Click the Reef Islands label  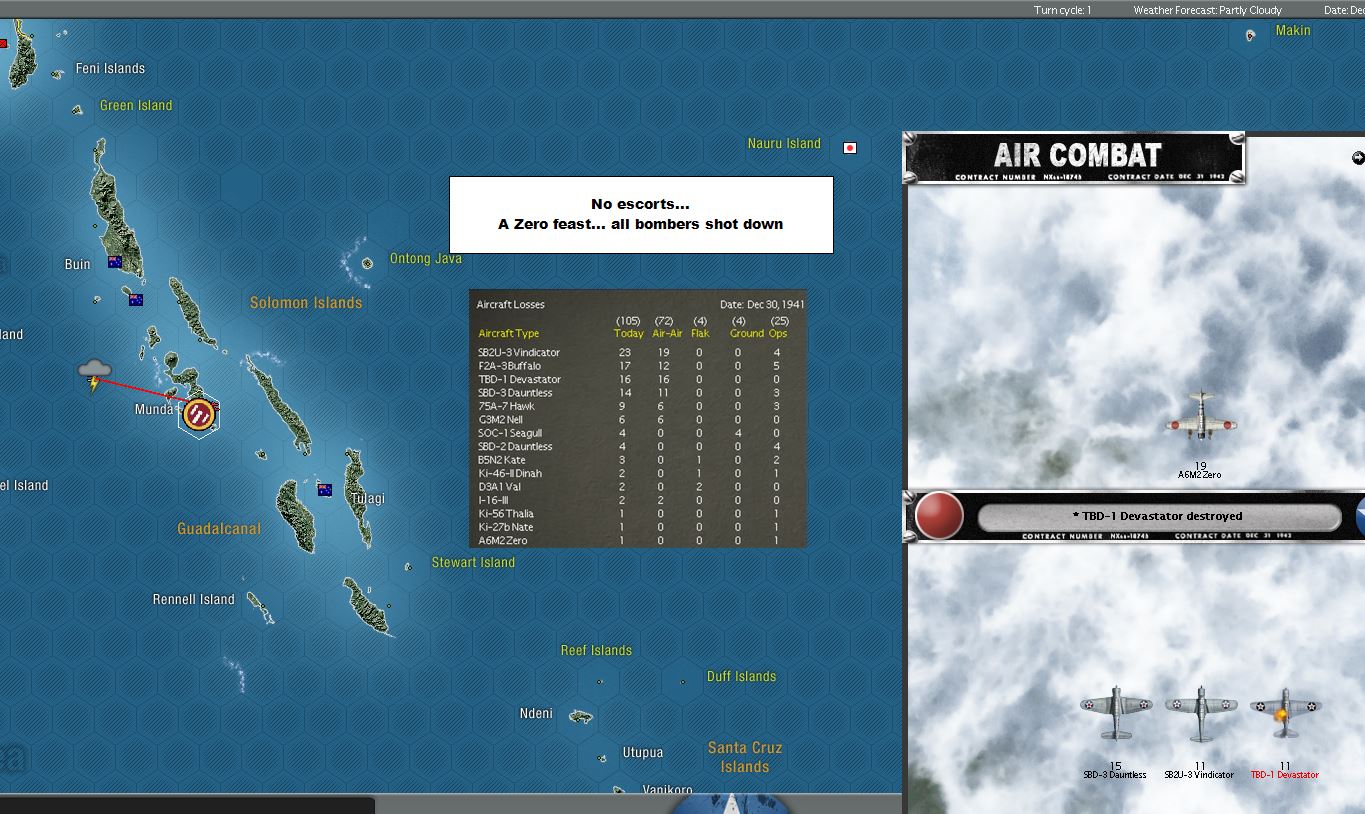(x=596, y=651)
